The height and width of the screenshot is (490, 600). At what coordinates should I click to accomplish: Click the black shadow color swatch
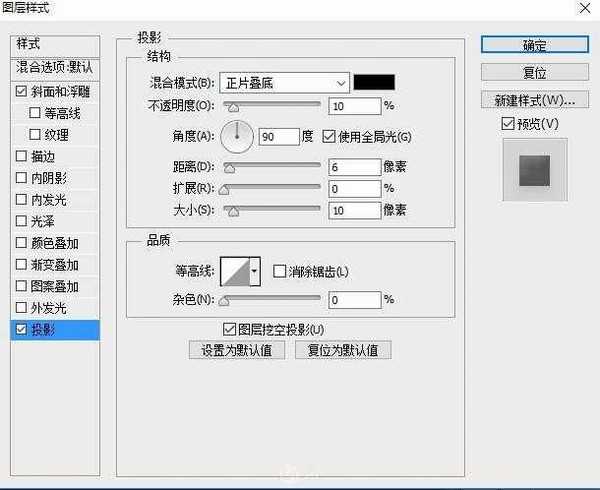(x=375, y=83)
